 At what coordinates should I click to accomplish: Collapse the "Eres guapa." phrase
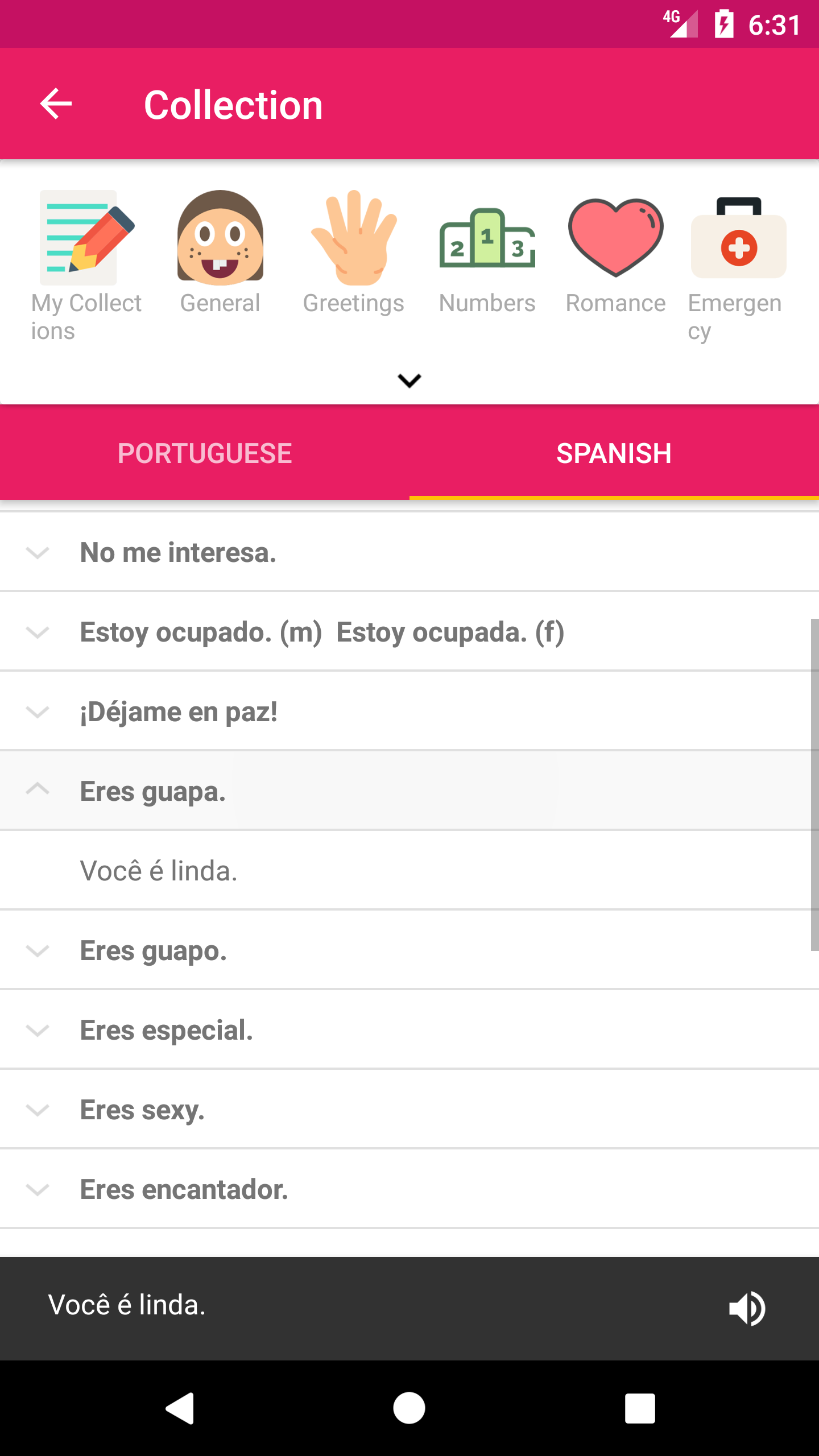click(x=38, y=790)
